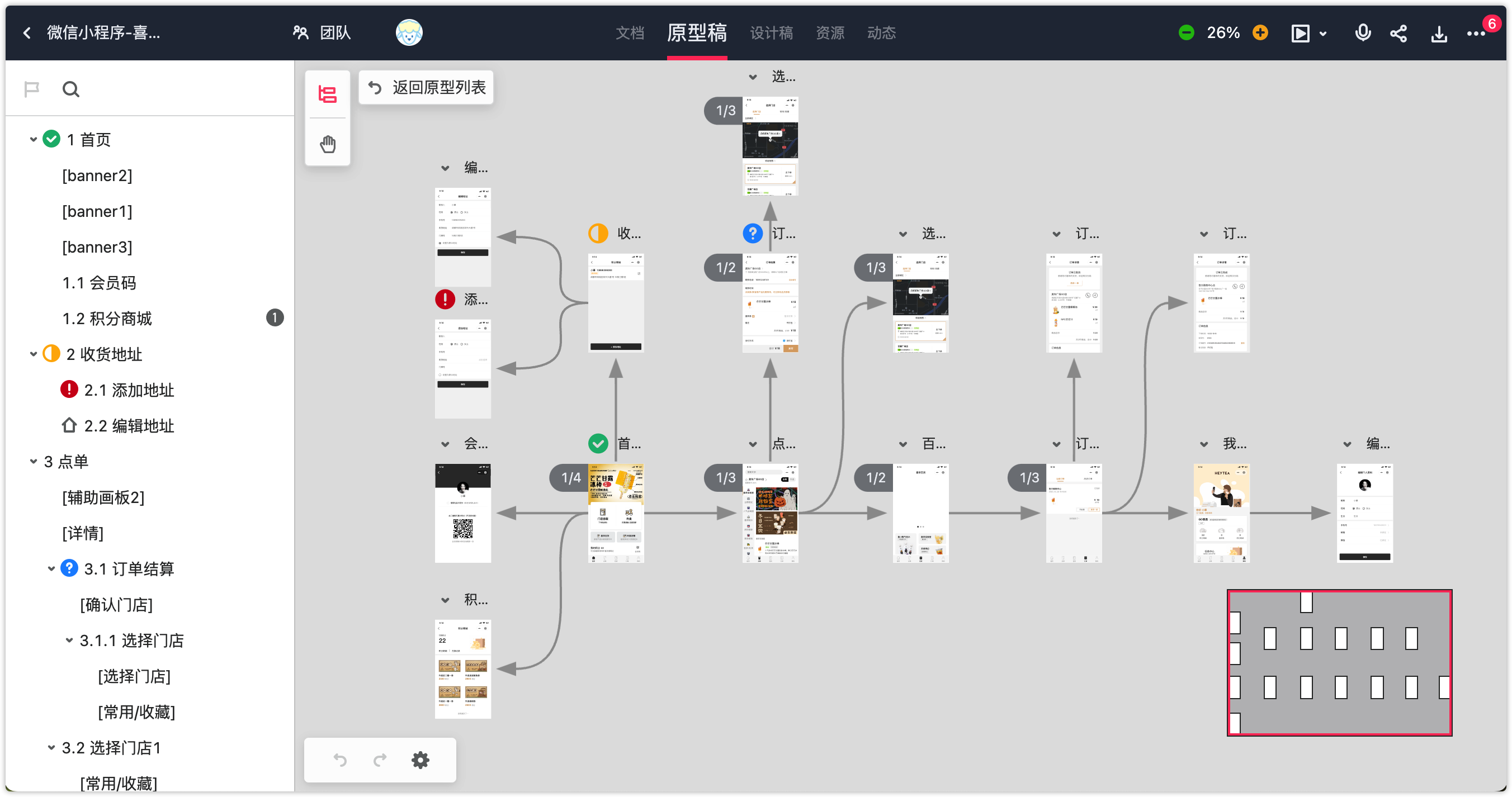Image resolution: width=1512 pixels, height=797 pixels.
Task: Click the orange zoom in plus button
Action: 1260,33
